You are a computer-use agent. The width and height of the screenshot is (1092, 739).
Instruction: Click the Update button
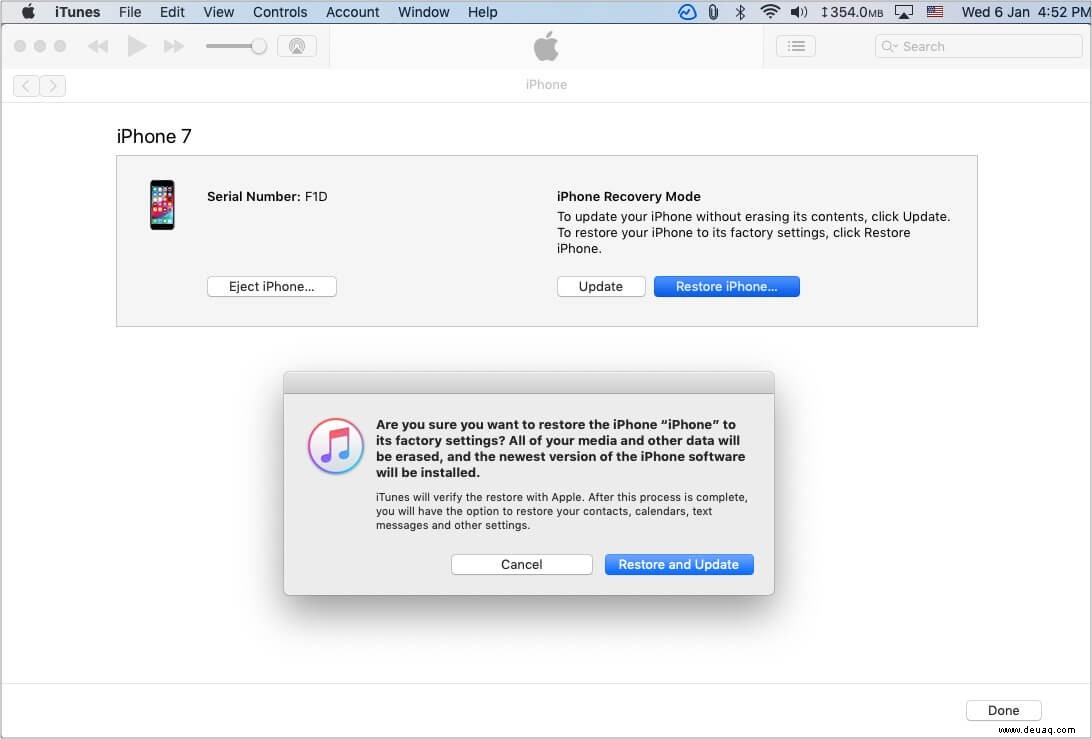(601, 286)
